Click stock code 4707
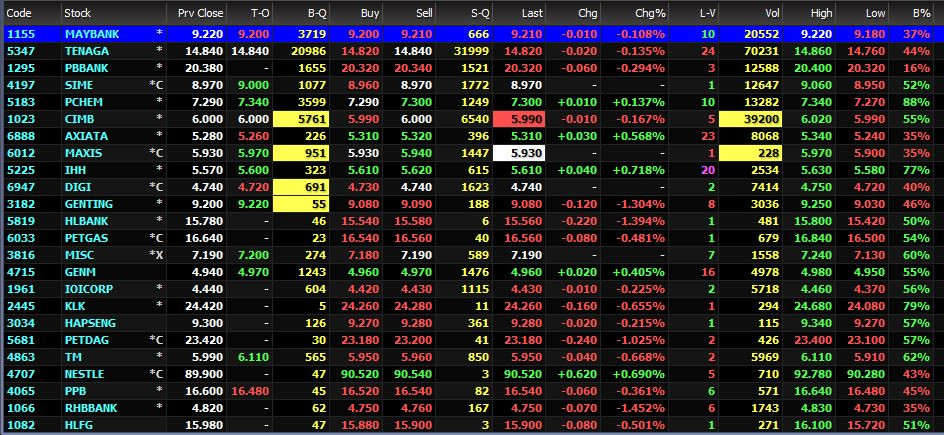The height and width of the screenshot is (435, 944). pos(18,374)
